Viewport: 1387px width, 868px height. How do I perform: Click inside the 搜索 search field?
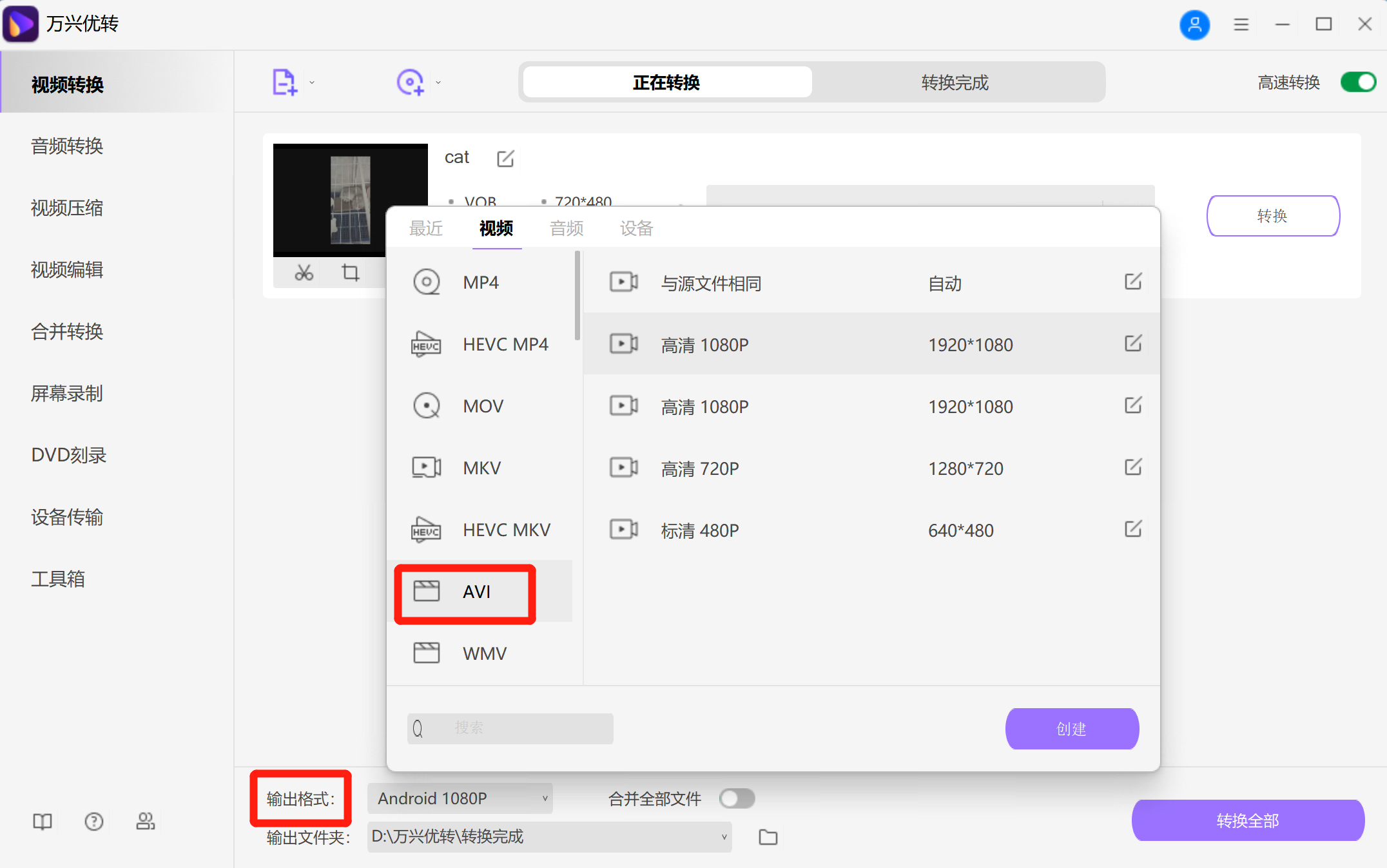point(509,728)
